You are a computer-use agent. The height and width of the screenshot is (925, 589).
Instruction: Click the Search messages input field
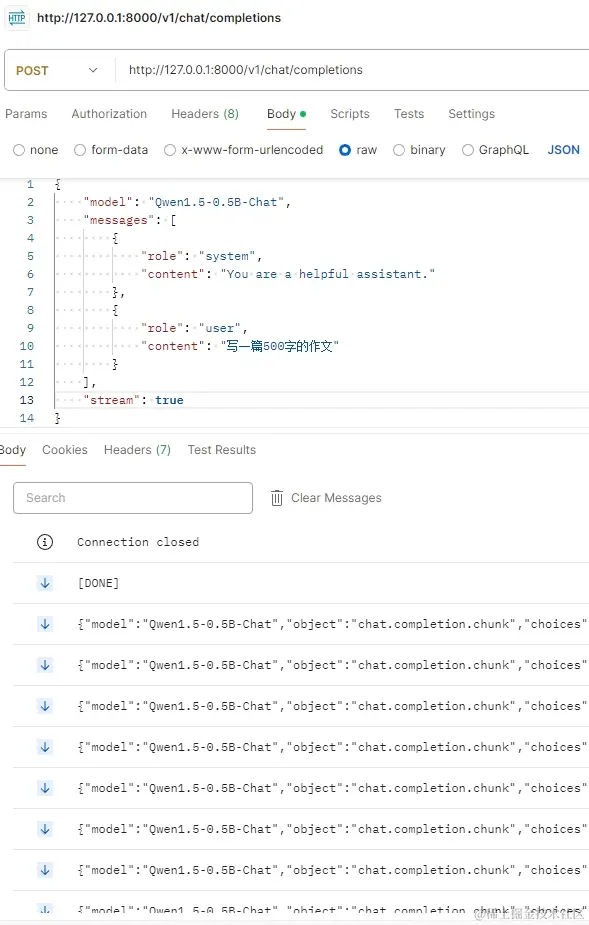pyautogui.click(x=132, y=497)
